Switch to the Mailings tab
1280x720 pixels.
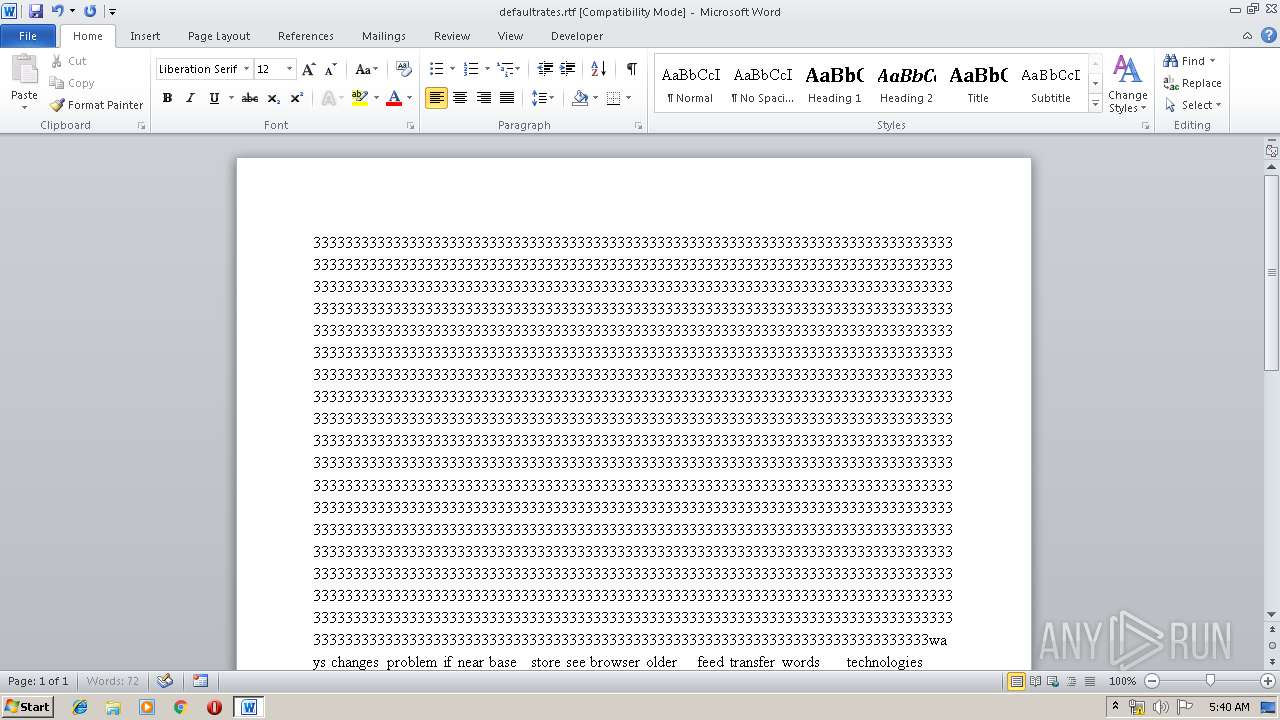click(384, 36)
